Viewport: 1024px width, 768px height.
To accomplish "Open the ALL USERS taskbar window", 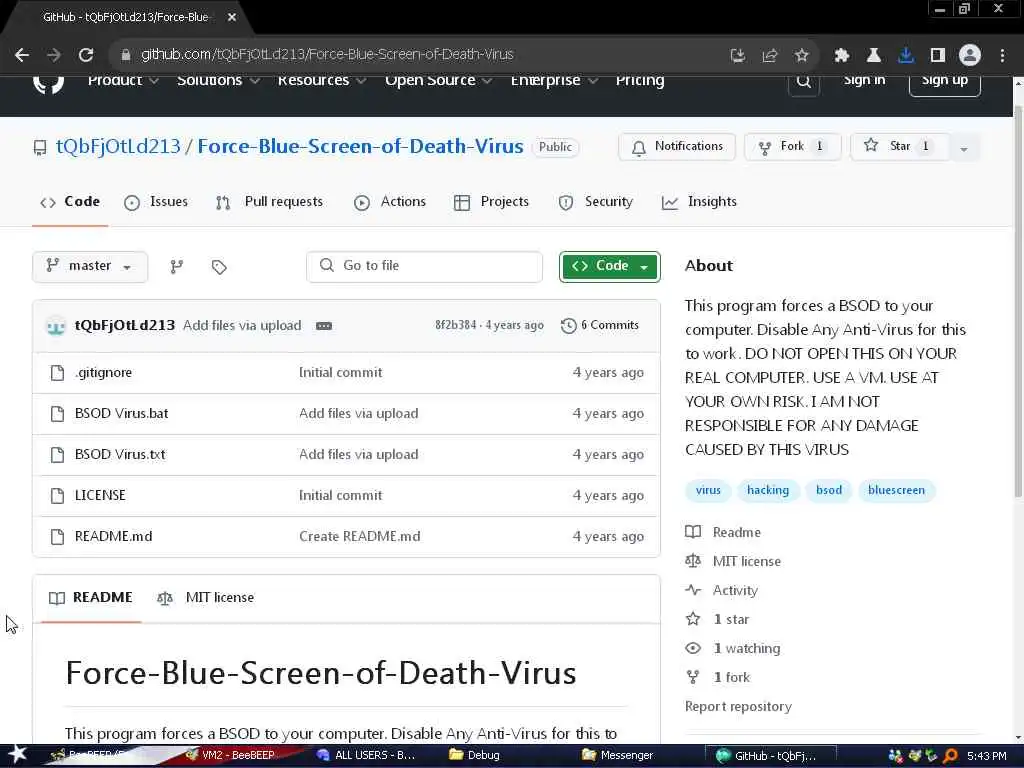I will point(366,755).
